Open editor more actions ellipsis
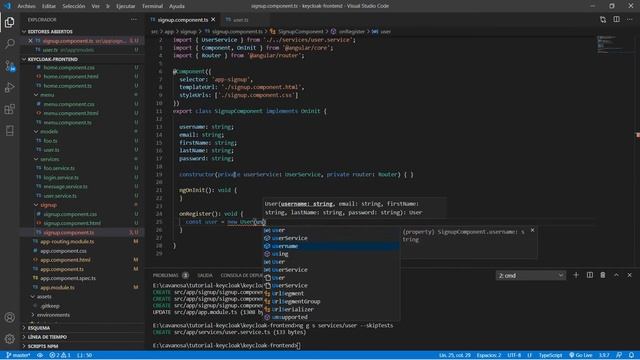 coord(630,19)
